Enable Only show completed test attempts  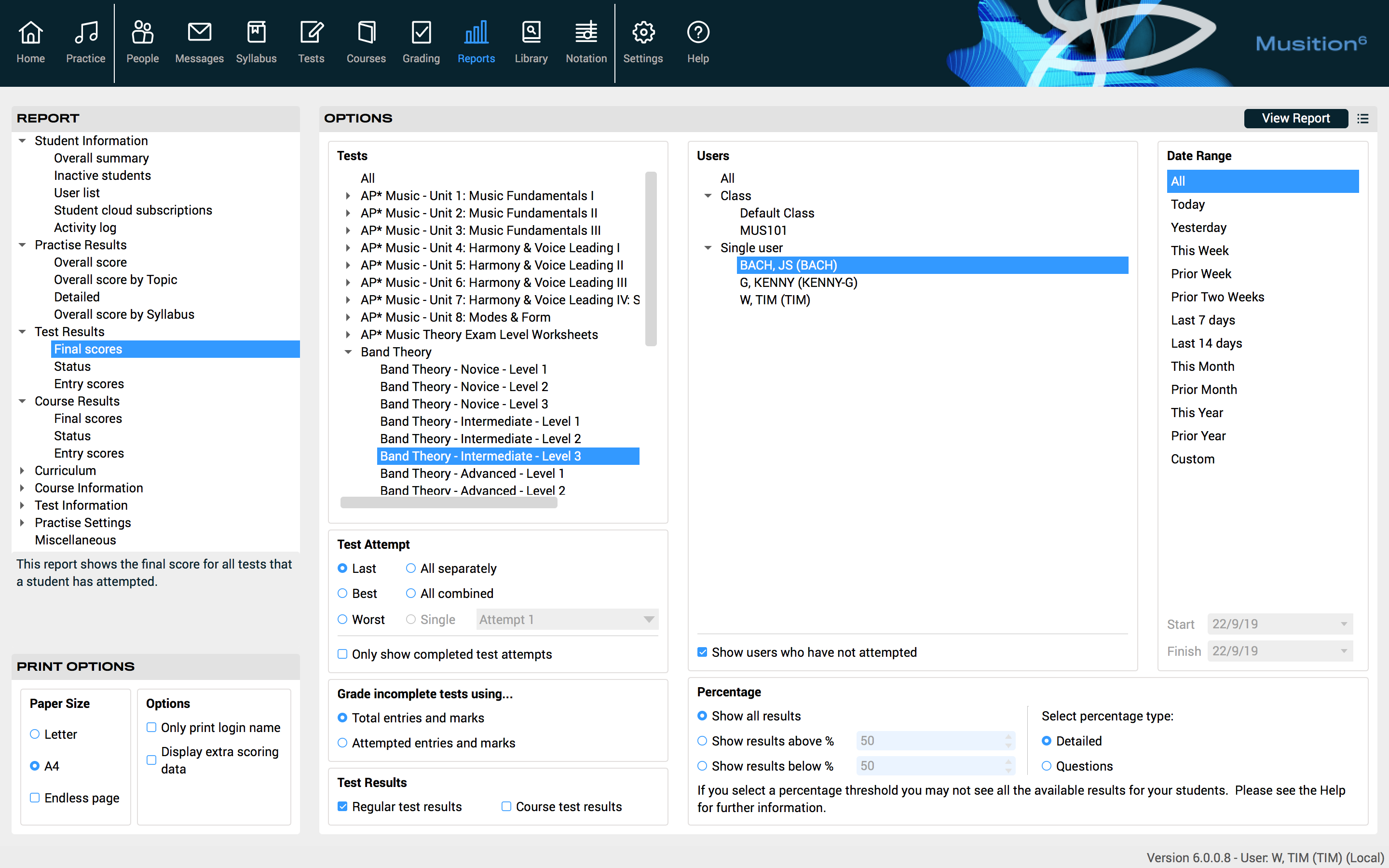click(342, 654)
